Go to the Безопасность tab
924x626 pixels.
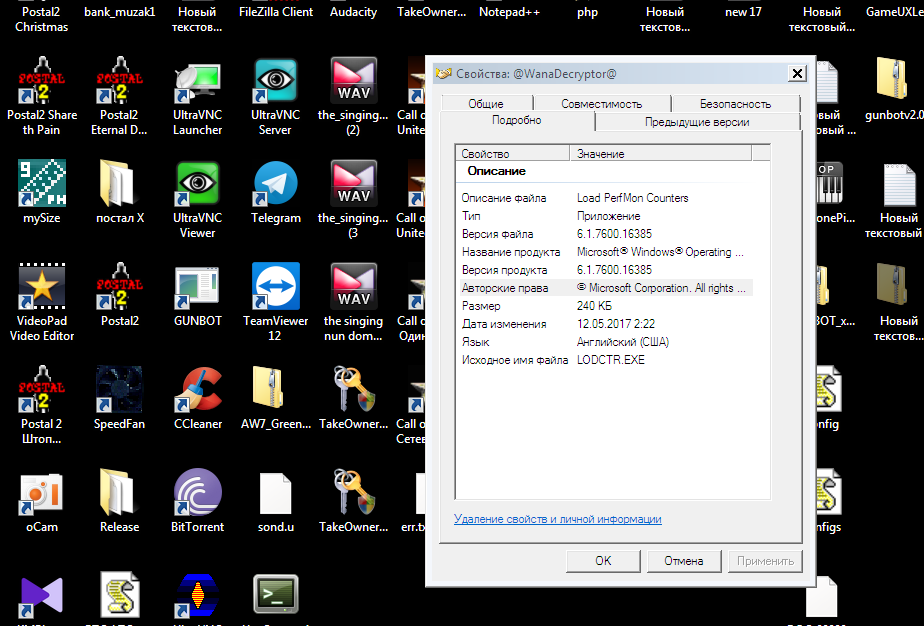pos(735,104)
